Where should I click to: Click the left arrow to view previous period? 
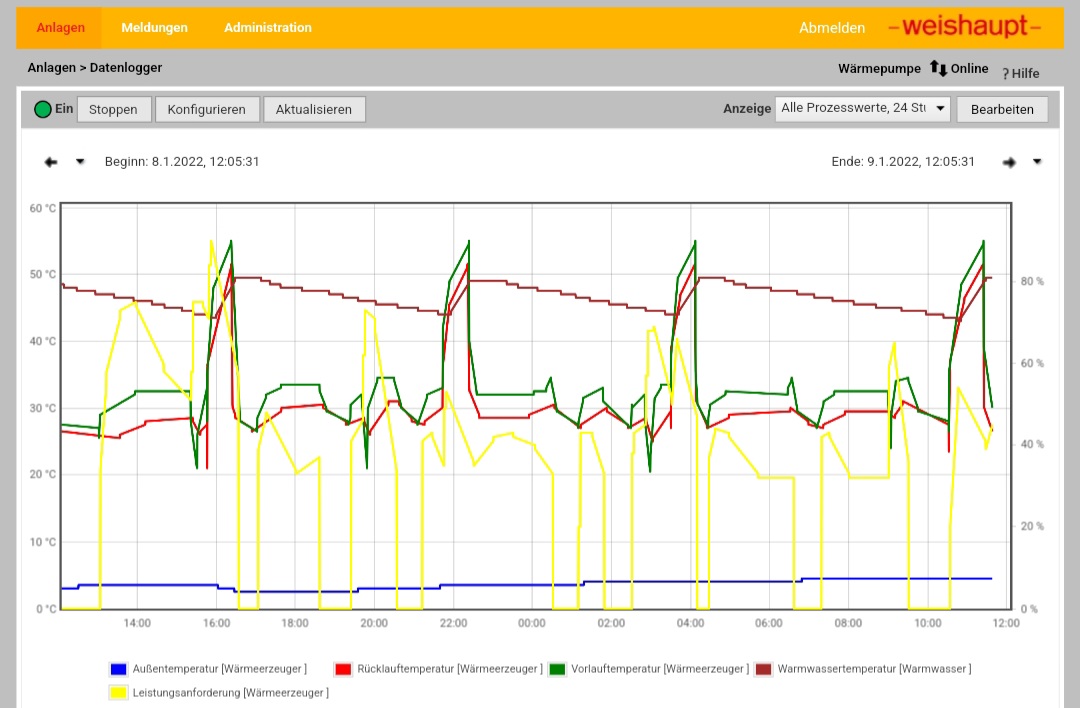51,162
